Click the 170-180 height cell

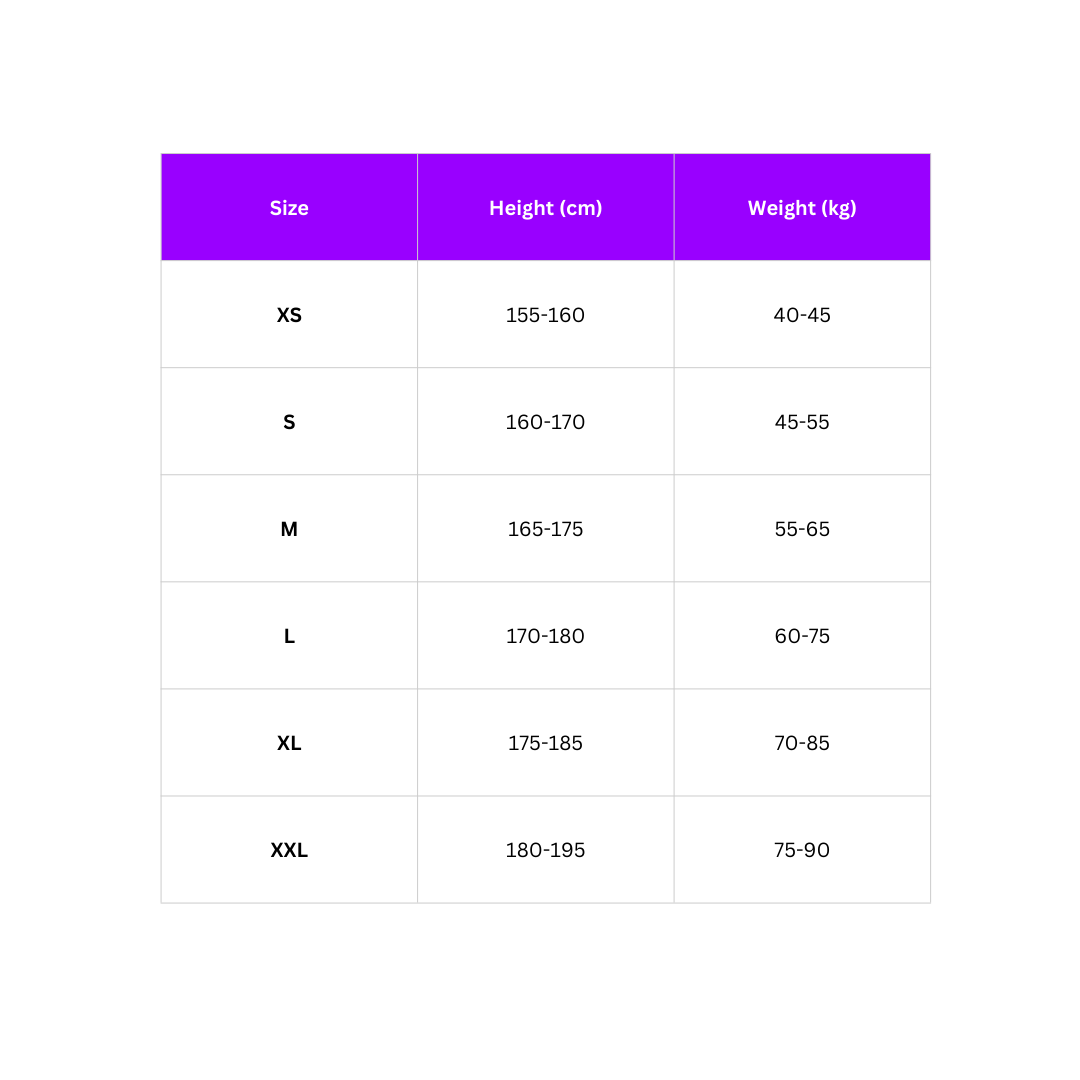point(545,636)
